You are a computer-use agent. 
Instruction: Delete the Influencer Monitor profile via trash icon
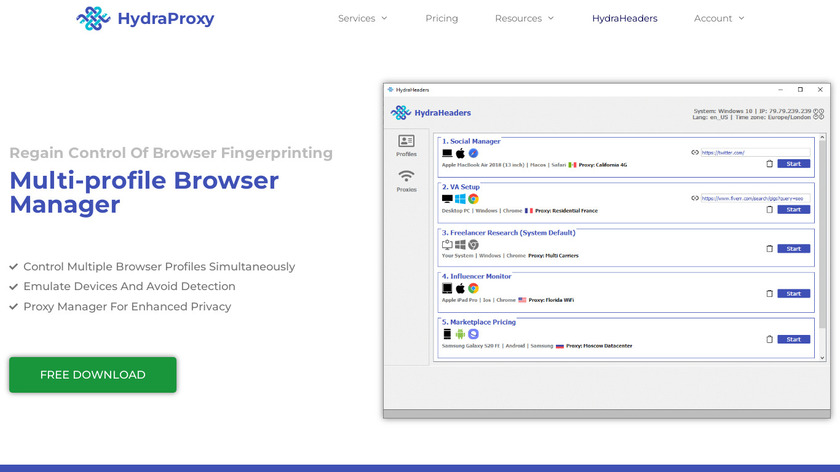point(769,294)
